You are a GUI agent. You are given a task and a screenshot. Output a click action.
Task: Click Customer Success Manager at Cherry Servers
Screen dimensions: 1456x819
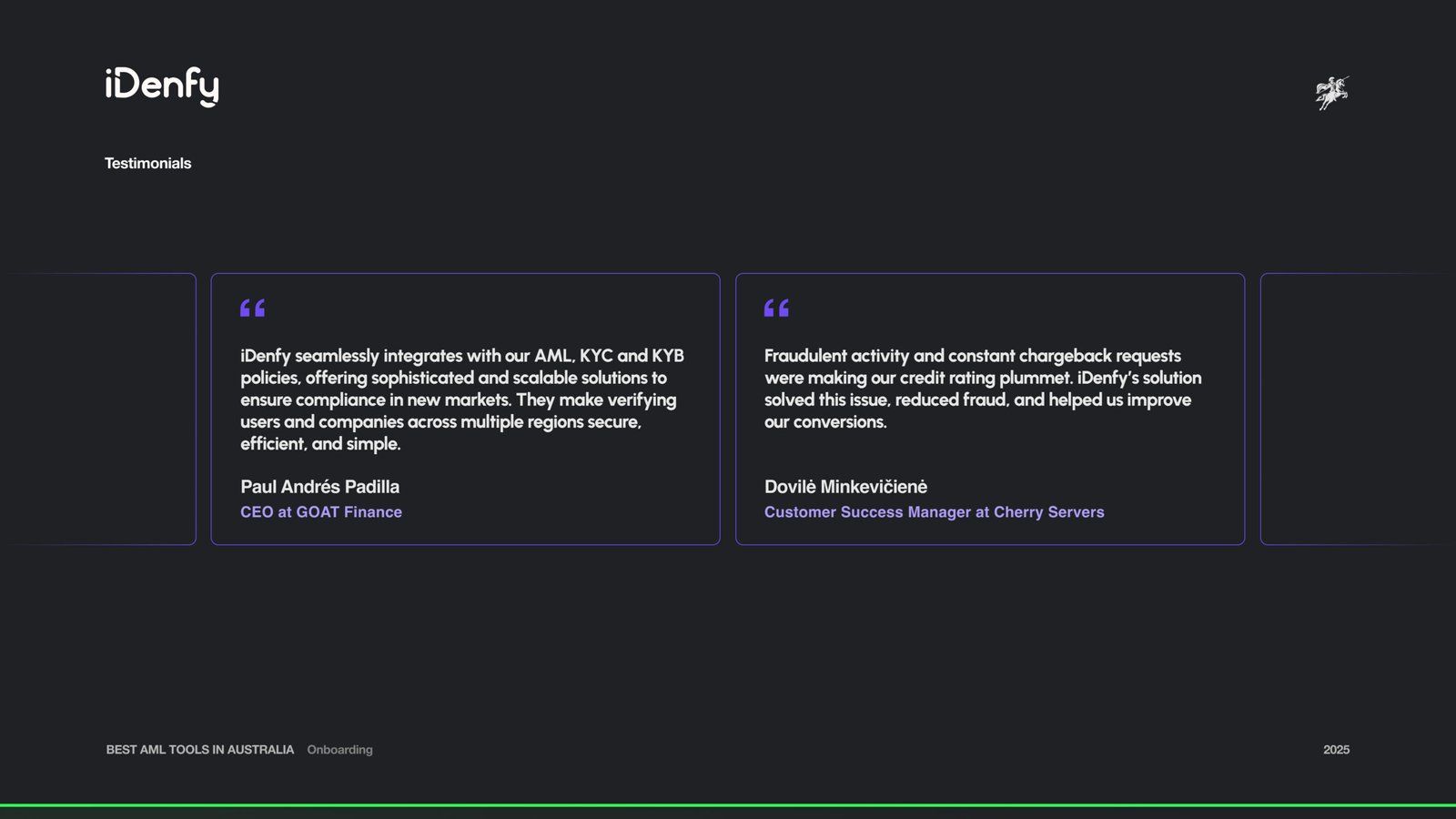point(935,512)
